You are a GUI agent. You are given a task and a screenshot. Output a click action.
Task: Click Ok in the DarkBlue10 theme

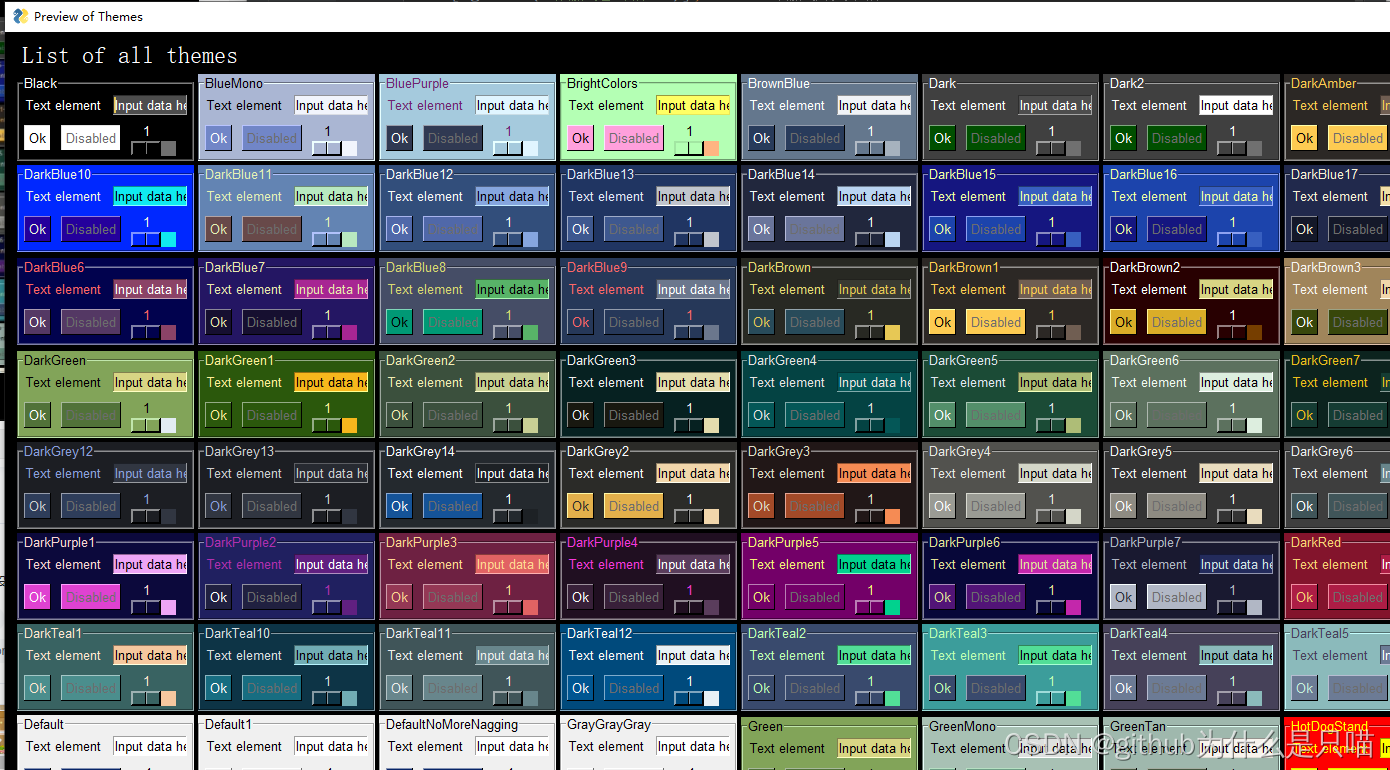click(38, 229)
